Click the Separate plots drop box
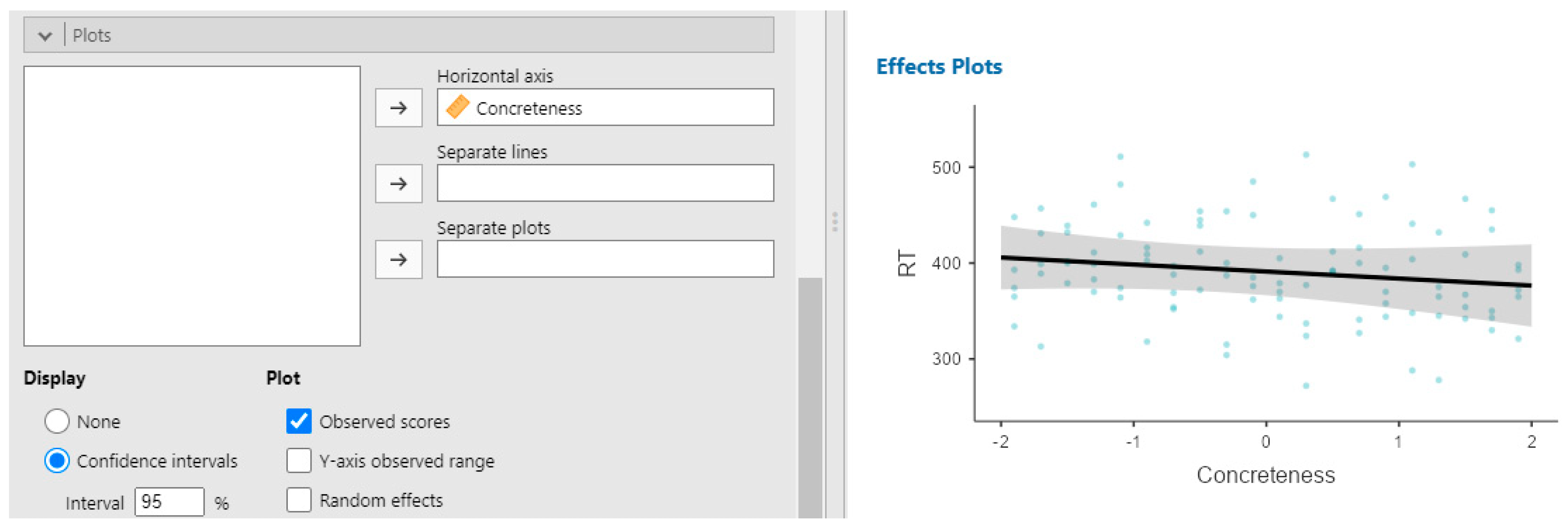 pos(604,259)
